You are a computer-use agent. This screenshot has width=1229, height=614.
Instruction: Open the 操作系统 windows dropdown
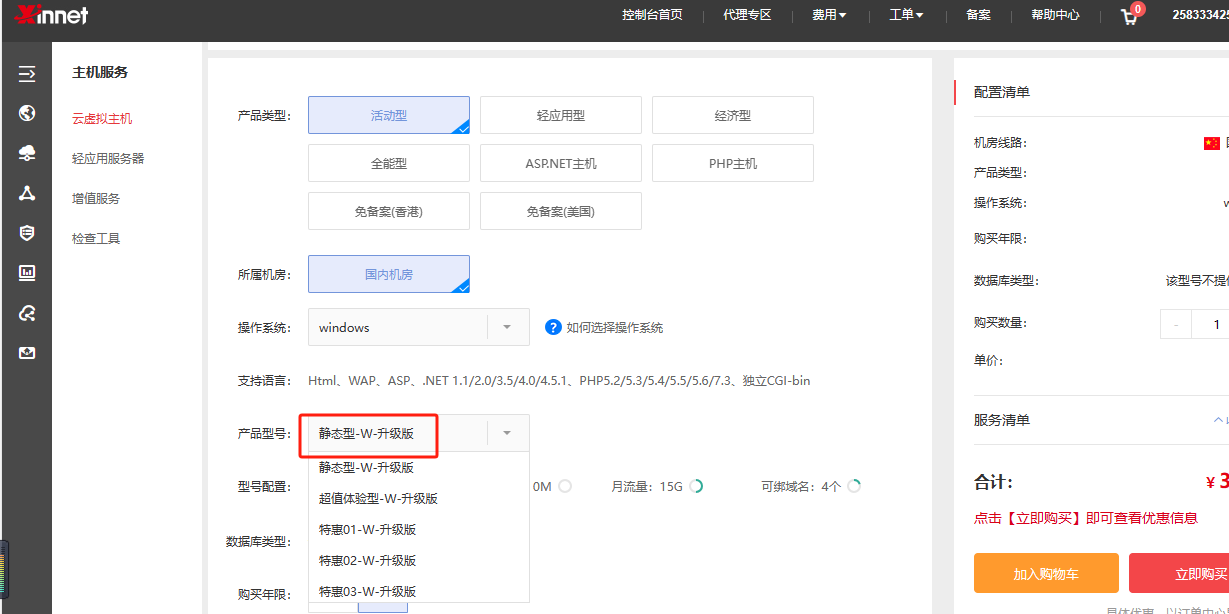click(x=418, y=327)
